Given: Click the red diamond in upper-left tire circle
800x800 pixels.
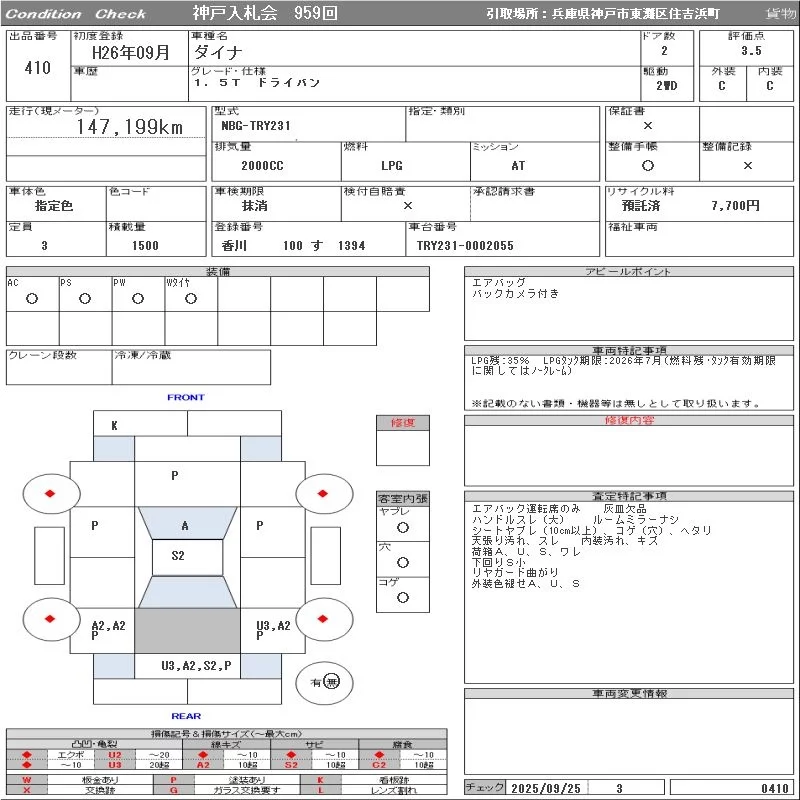Looking at the screenshot, I should pos(50,493).
